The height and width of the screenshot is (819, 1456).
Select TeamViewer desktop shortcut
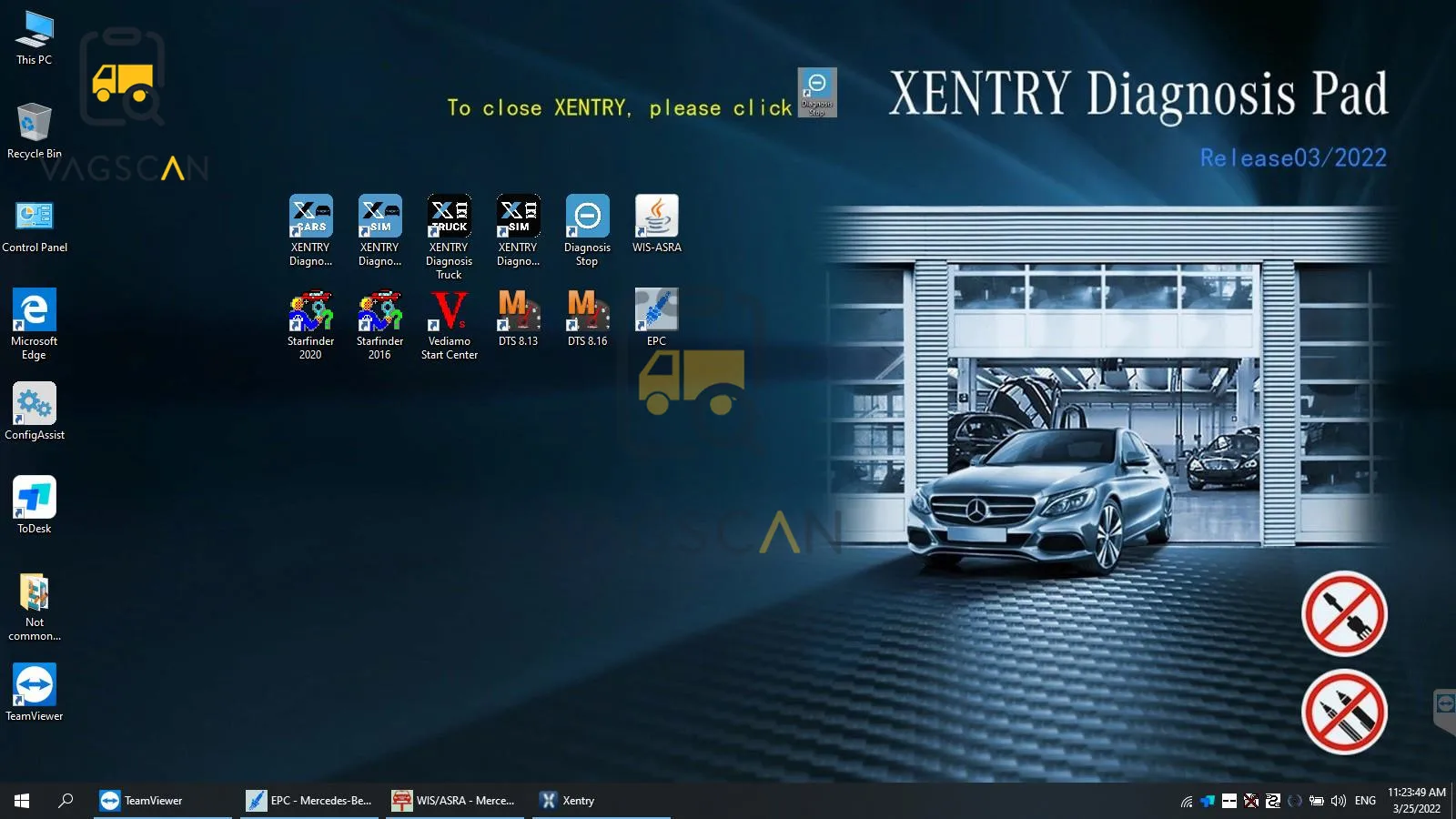pyautogui.click(x=35, y=693)
